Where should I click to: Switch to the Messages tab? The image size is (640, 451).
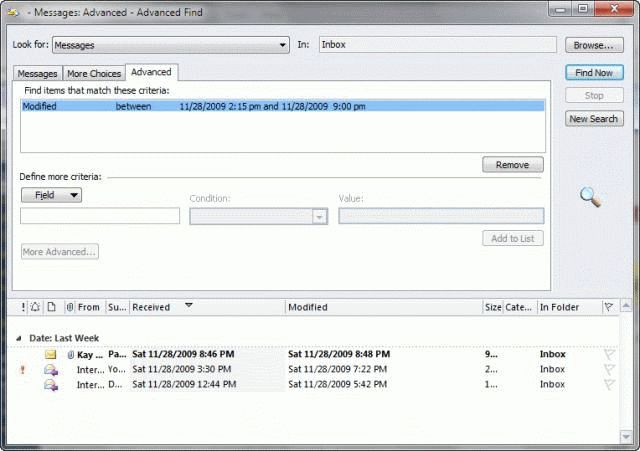pyautogui.click(x=38, y=73)
